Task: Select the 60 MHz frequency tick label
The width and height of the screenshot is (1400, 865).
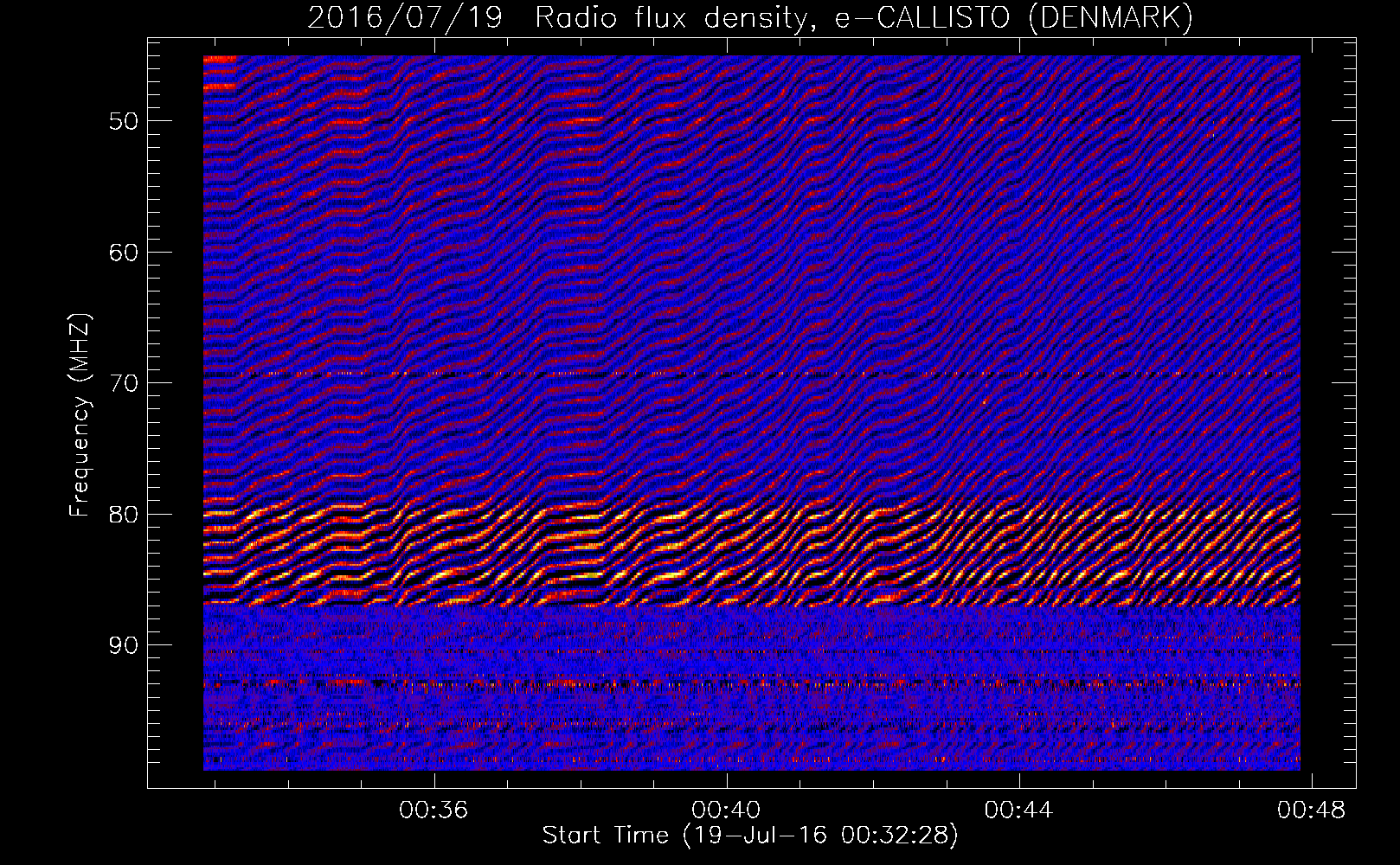Action: (x=123, y=253)
